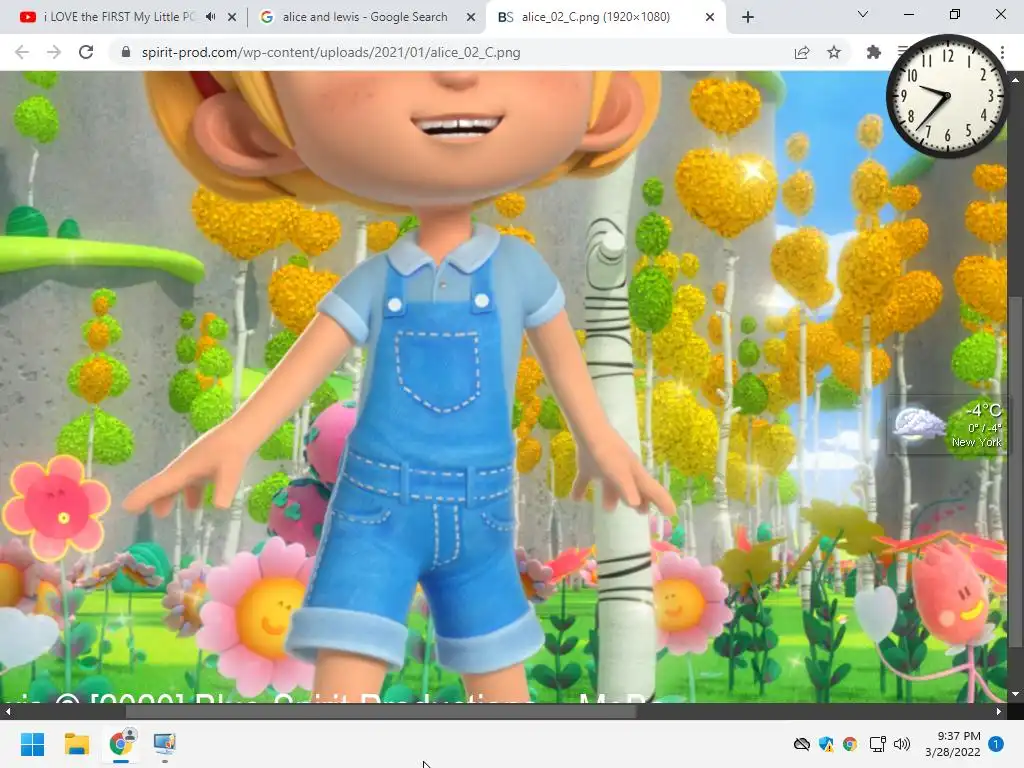Close the Google Search tab
The width and height of the screenshot is (1024, 768).
point(471,18)
